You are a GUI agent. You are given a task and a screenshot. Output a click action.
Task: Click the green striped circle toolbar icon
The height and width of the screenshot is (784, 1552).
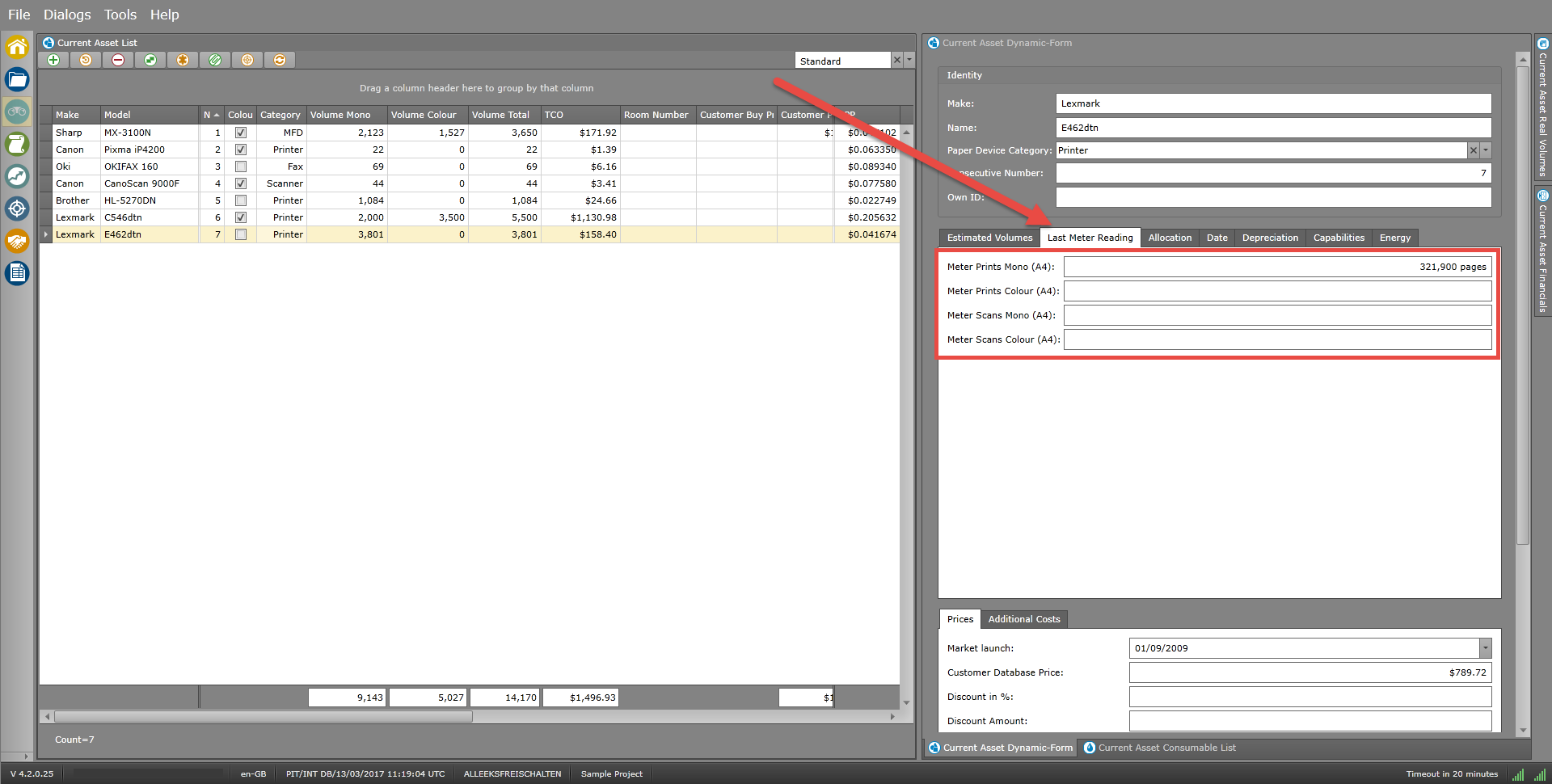pyautogui.click(x=215, y=60)
